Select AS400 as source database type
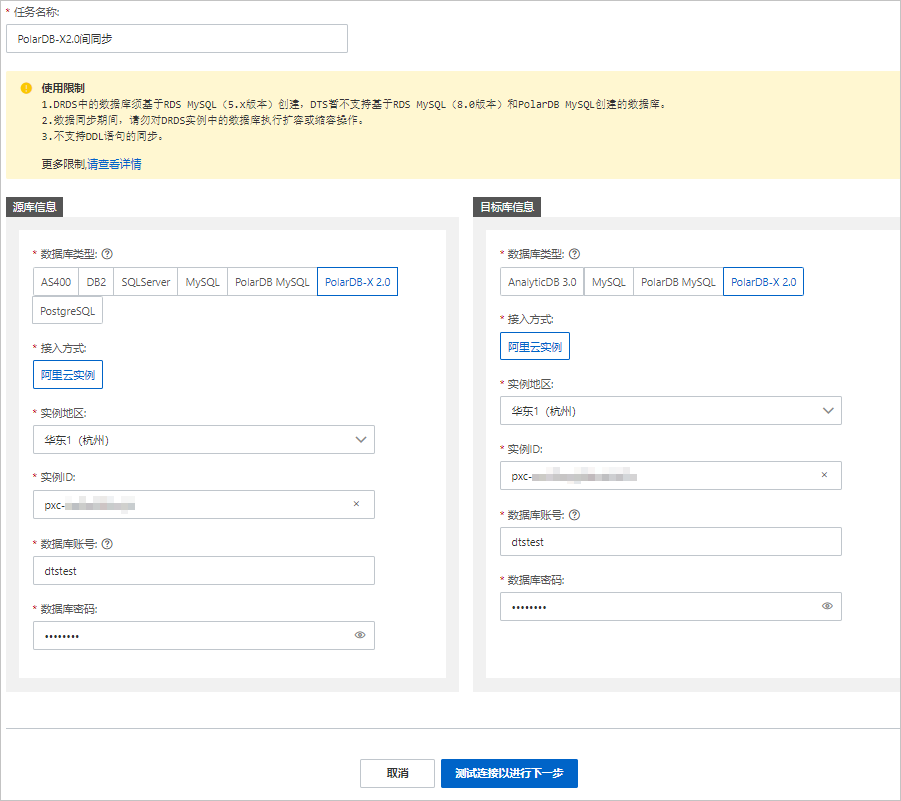This screenshot has width=901, height=801. (56, 282)
